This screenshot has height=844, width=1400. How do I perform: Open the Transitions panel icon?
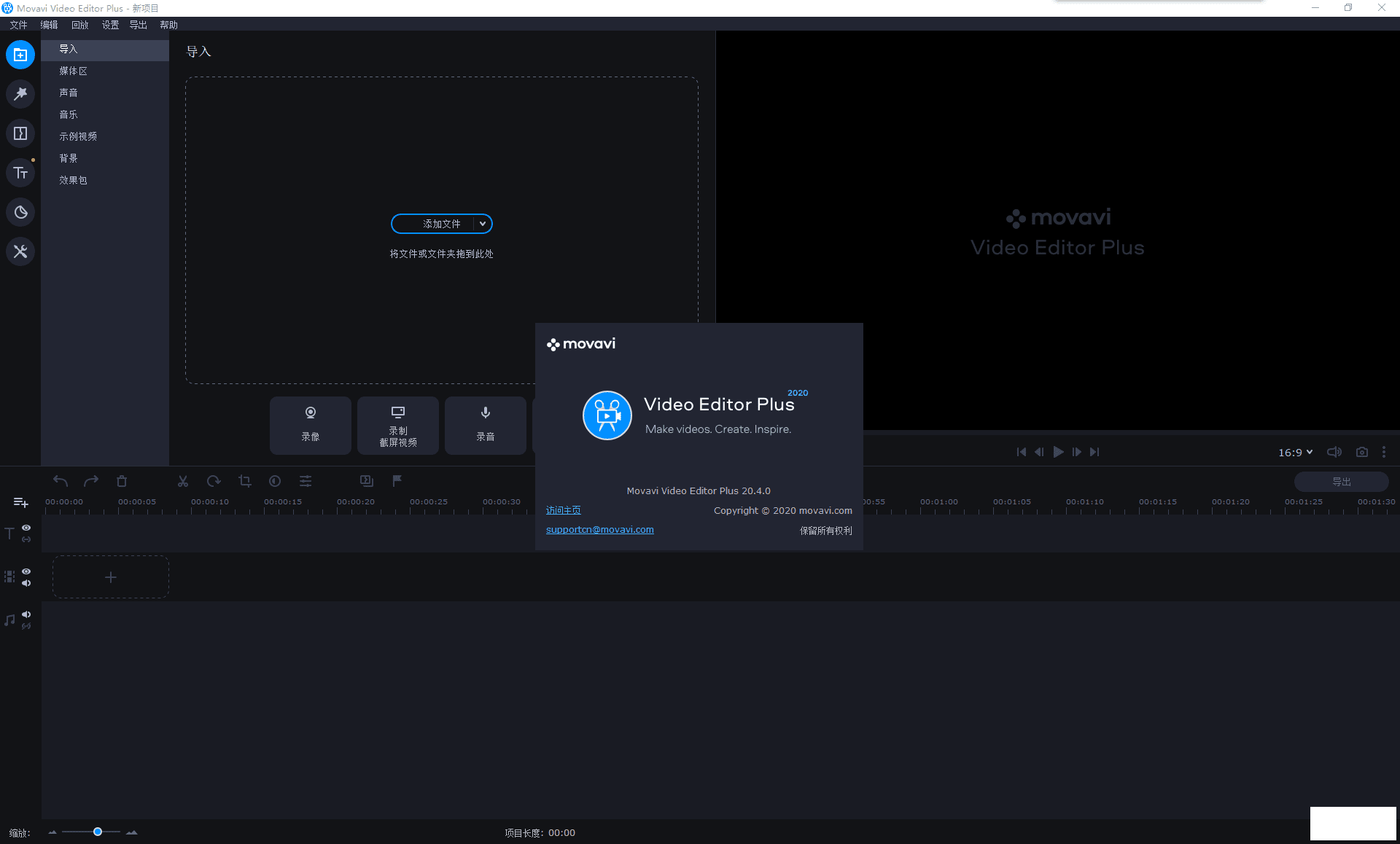click(x=20, y=133)
